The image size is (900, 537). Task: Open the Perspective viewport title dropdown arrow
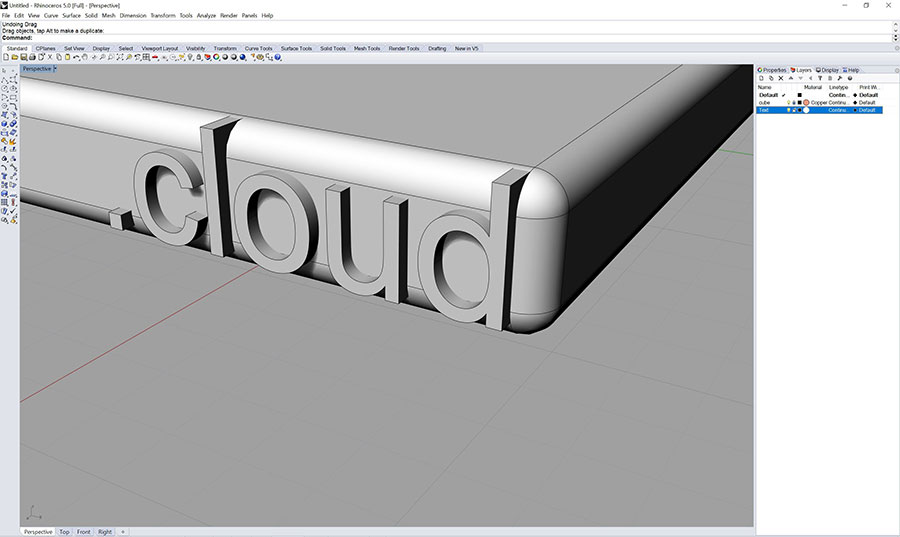(x=55, y=69)
